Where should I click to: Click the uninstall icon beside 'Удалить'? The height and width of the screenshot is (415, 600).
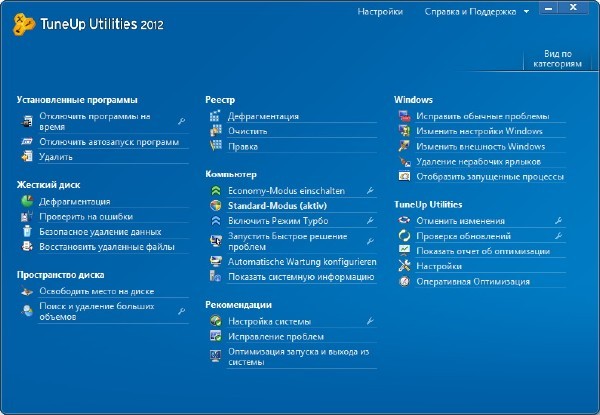(x=27, y=156)
